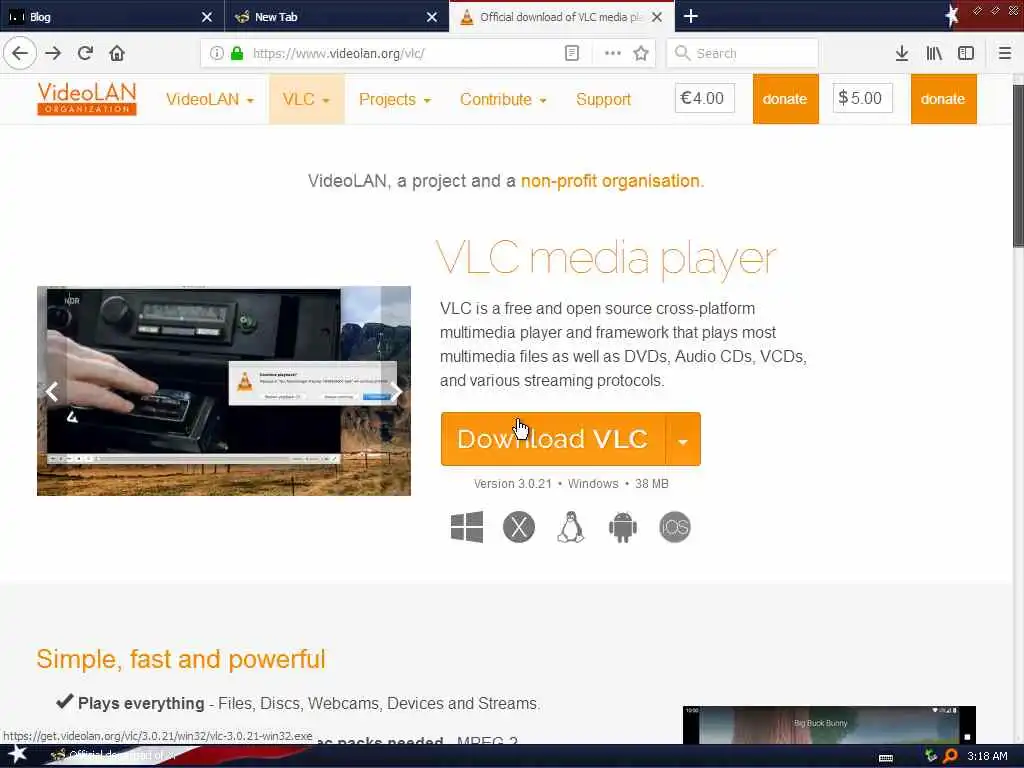Open the Download VLC options arrow

click(x=682, y=439)
